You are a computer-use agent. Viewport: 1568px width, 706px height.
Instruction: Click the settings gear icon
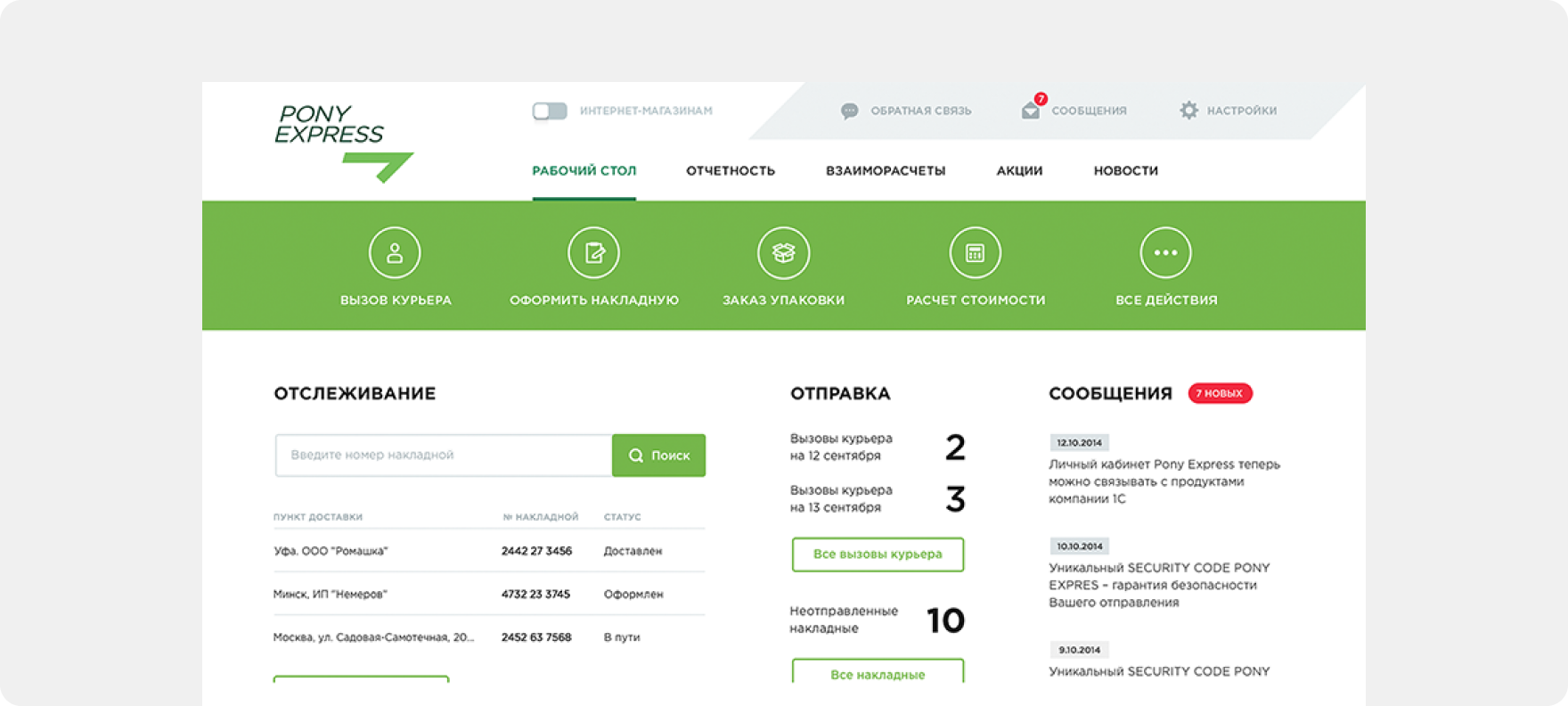pyautogui.click(x=1188, y=111)
